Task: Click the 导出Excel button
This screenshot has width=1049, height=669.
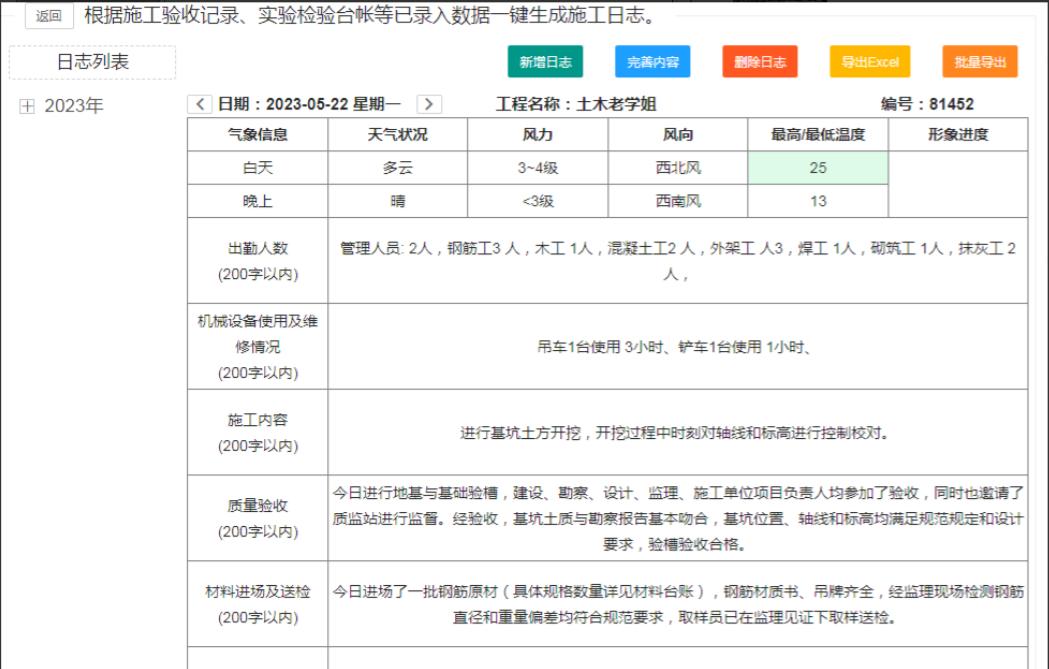Action: (869, 60)
